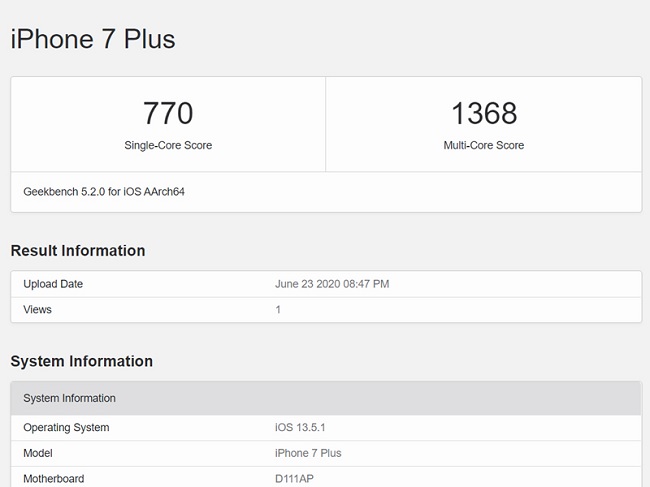
Task: Select the iOS 13.5.1 value
Action: [x=300, y=428]
